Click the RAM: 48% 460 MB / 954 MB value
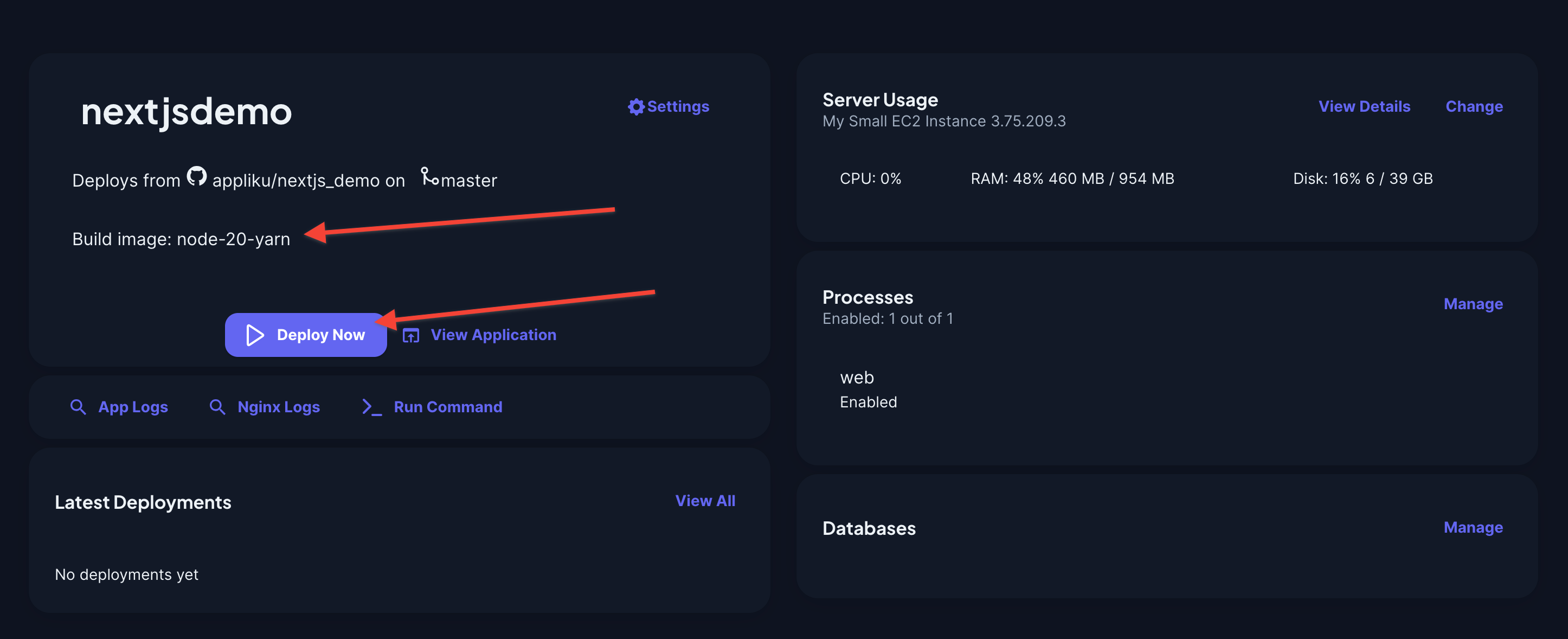This screenshot has width=1568, height=639. pyautogui.click(x=1072, y=178)
